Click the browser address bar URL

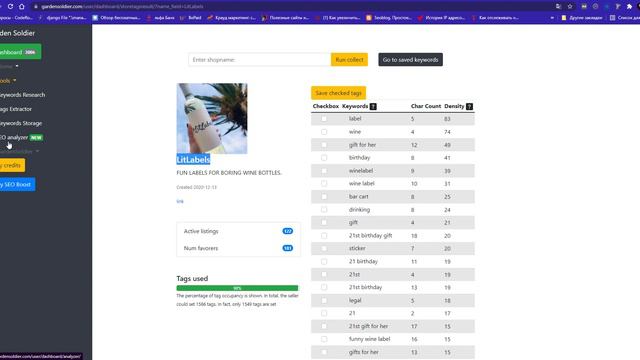tap(122, 7)
